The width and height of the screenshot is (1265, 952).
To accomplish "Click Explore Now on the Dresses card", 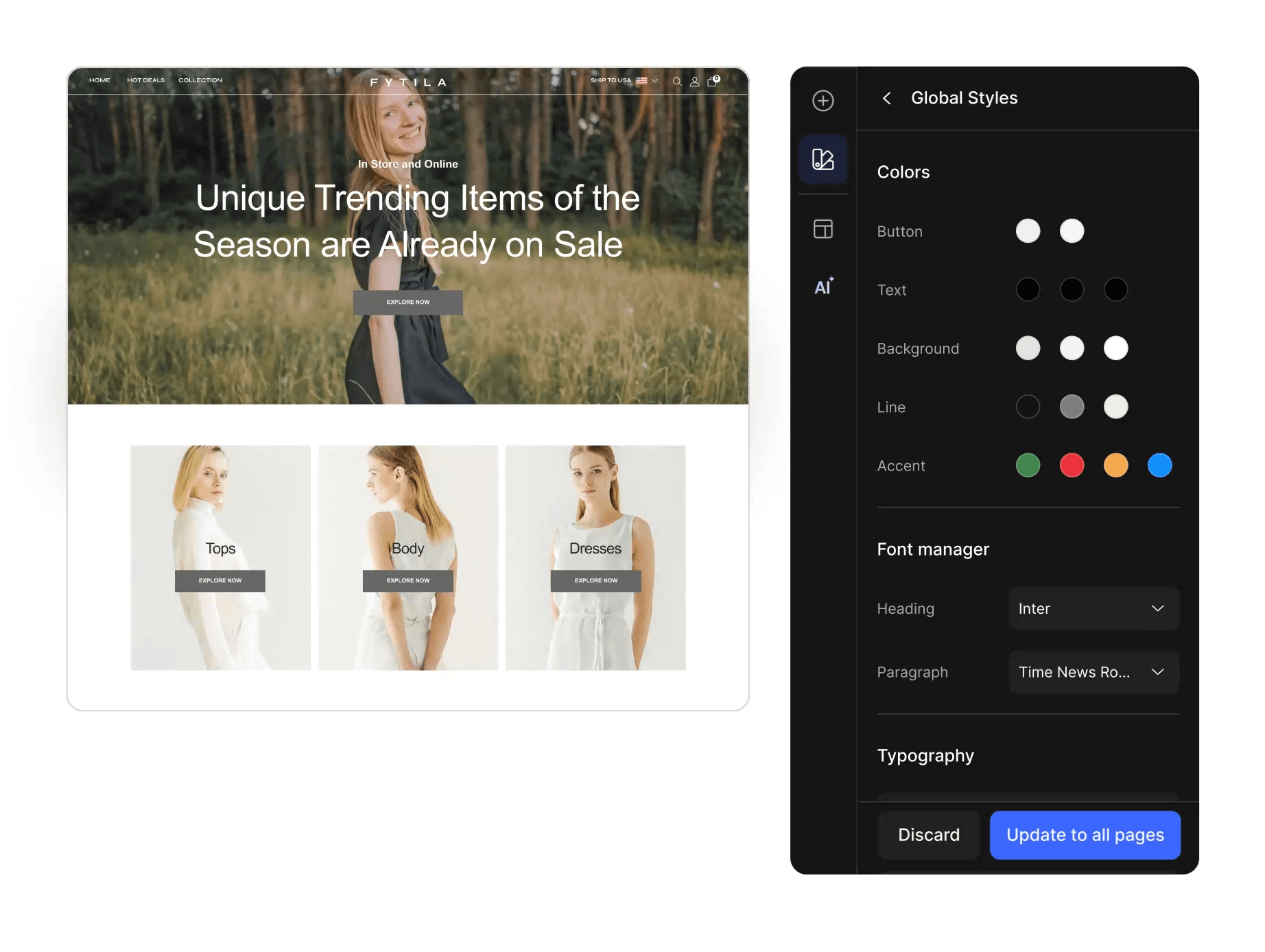I will (x=595, y=580).
